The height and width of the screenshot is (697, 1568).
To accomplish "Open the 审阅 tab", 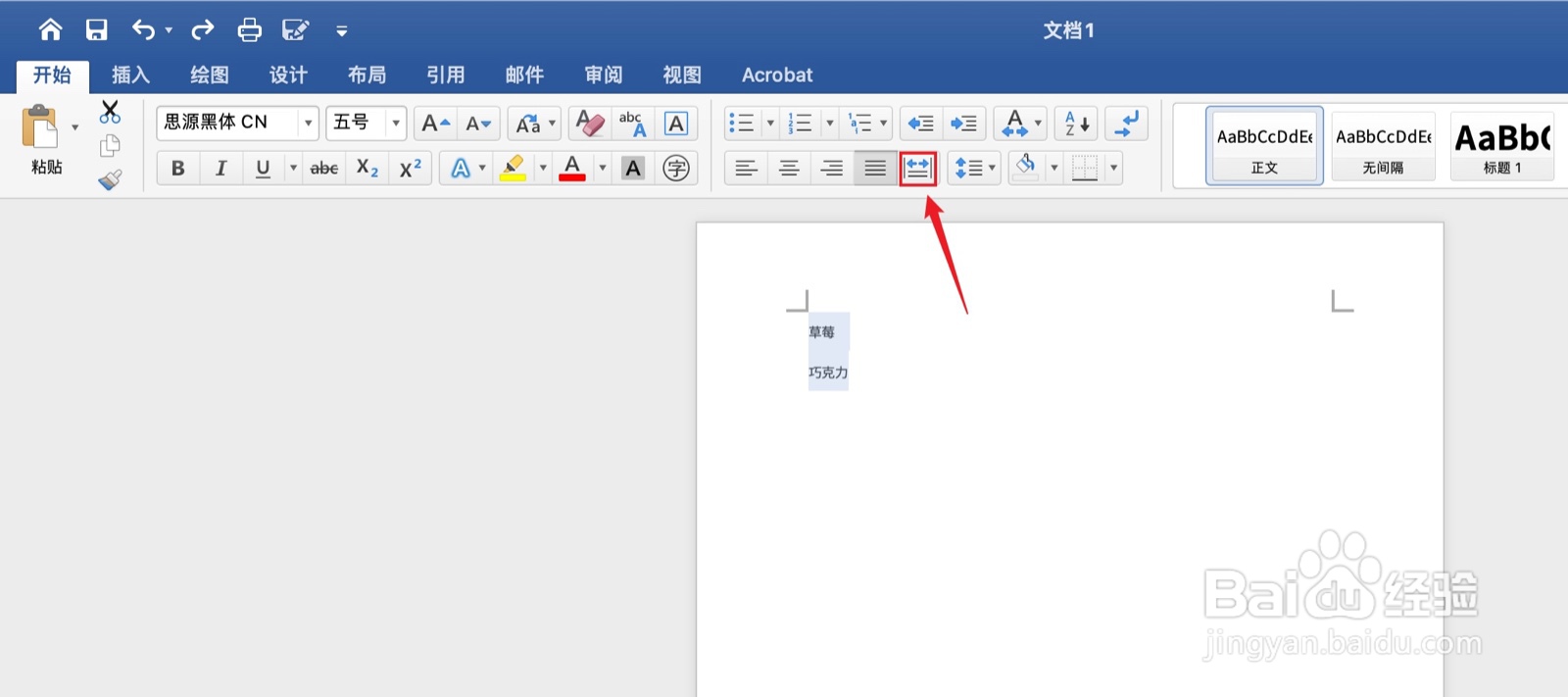I will click(x=604, y=75).
